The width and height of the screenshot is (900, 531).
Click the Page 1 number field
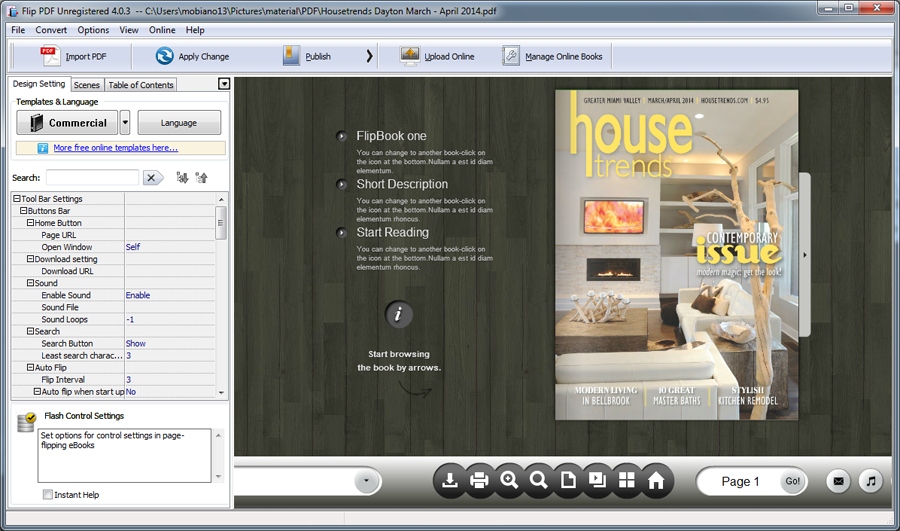tap(740, 481)
